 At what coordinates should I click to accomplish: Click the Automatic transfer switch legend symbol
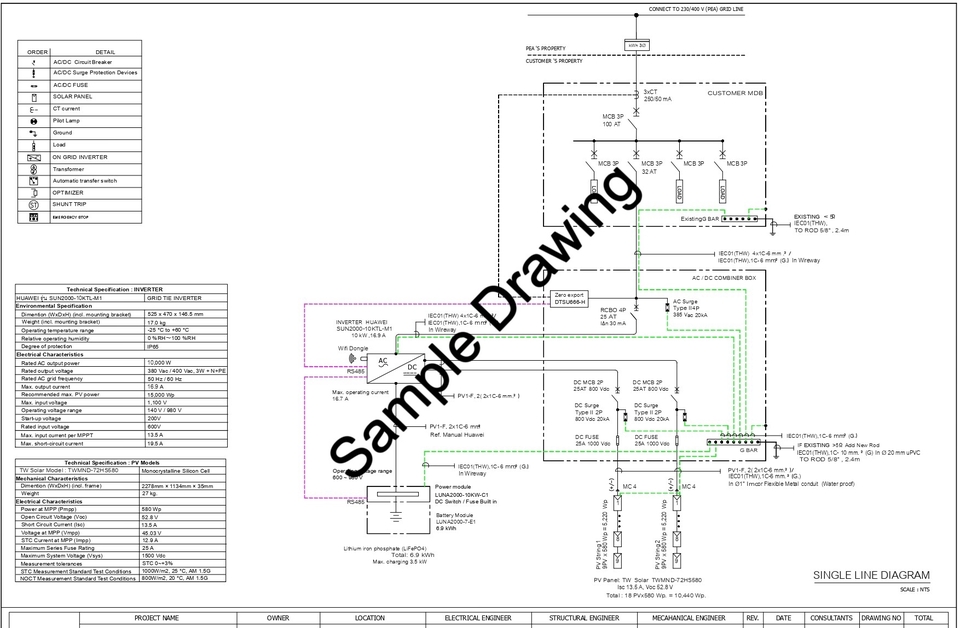point(34,181)
